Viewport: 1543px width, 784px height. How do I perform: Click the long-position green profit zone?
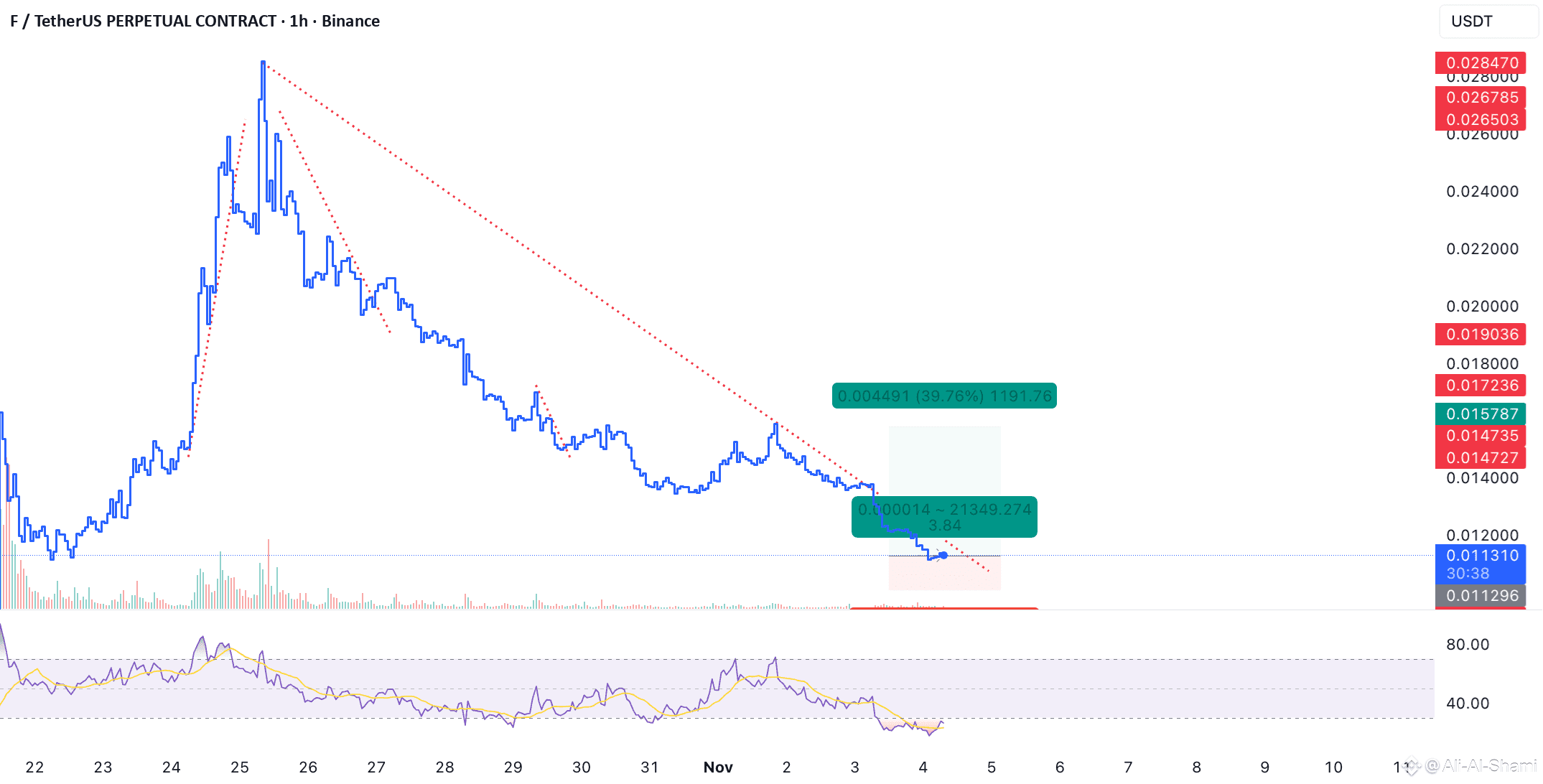[x=944, y=459]
